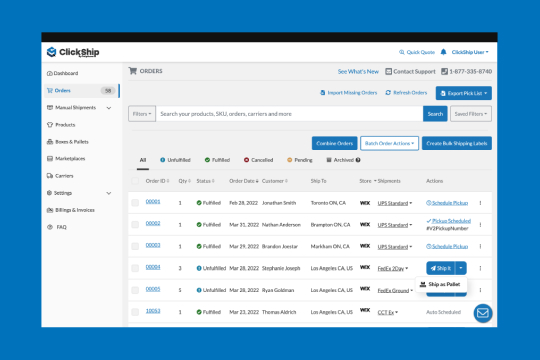
Task: Click the Search button
Action: pyautogui.click(x=435, y=114)
